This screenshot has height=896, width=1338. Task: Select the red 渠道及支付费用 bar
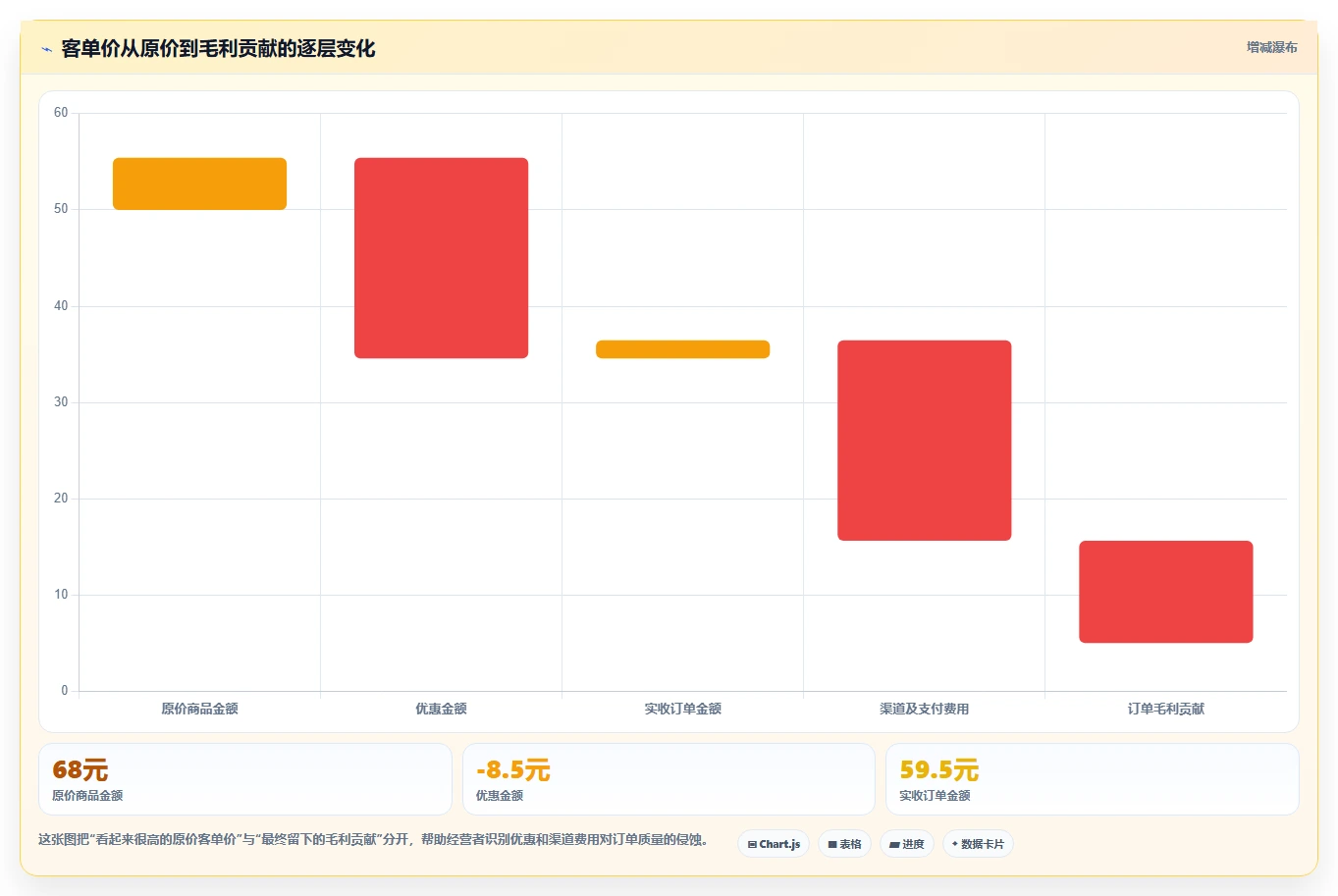tap(924, 441)
